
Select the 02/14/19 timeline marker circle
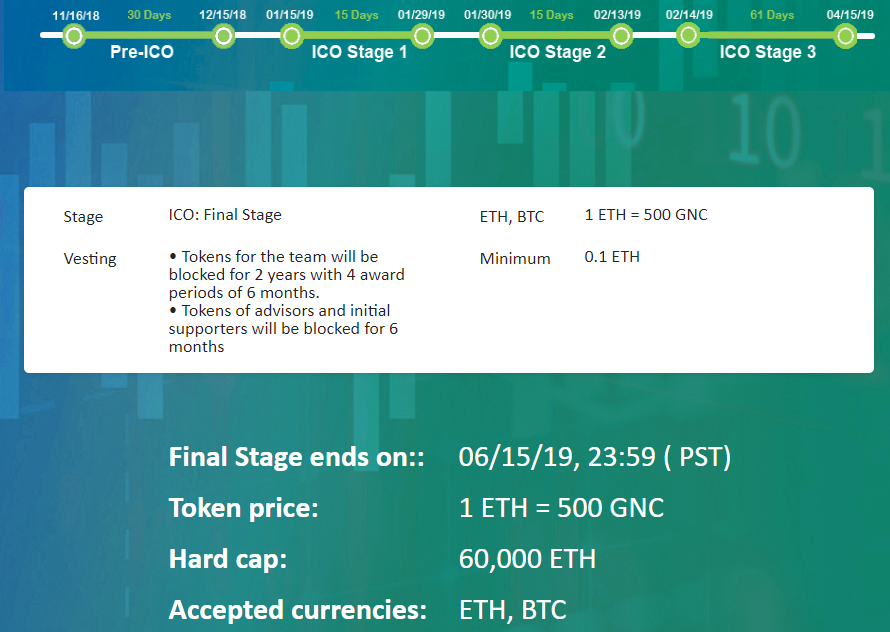tap(688, 36)
